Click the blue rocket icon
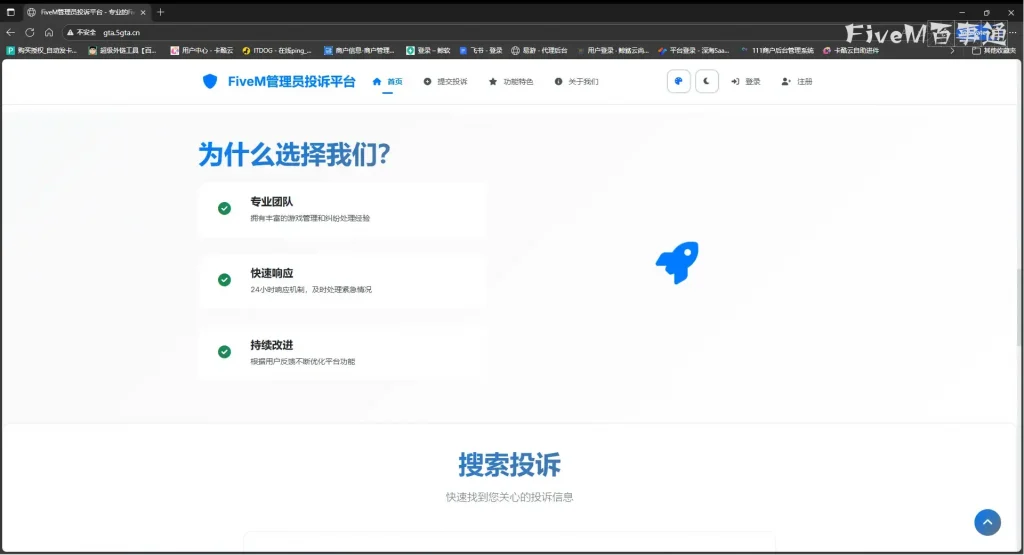 pyautogui.click(x=677, y=263)
